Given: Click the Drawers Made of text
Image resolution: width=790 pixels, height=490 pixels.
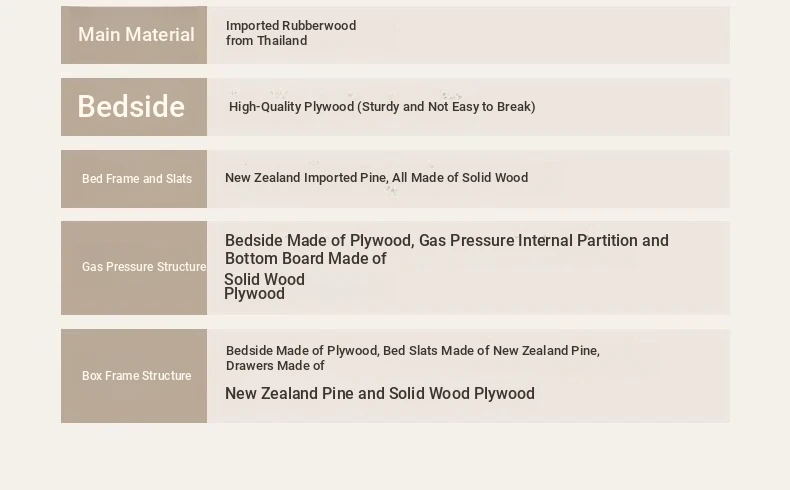Looking at the screenshot, I should pyautogui.click(x=275, y=366).
